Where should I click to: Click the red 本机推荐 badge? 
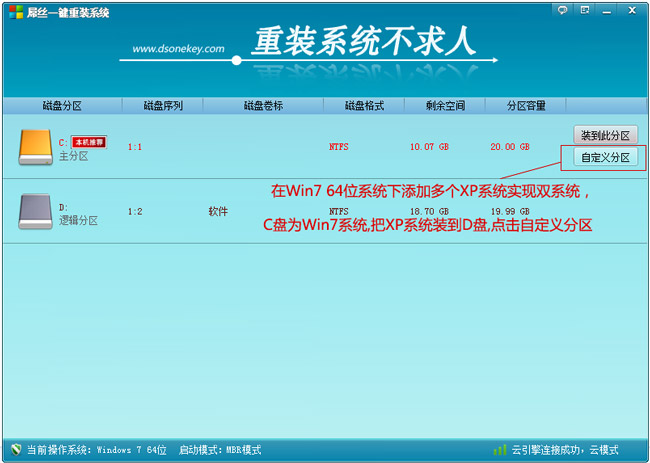pos(88,142)
